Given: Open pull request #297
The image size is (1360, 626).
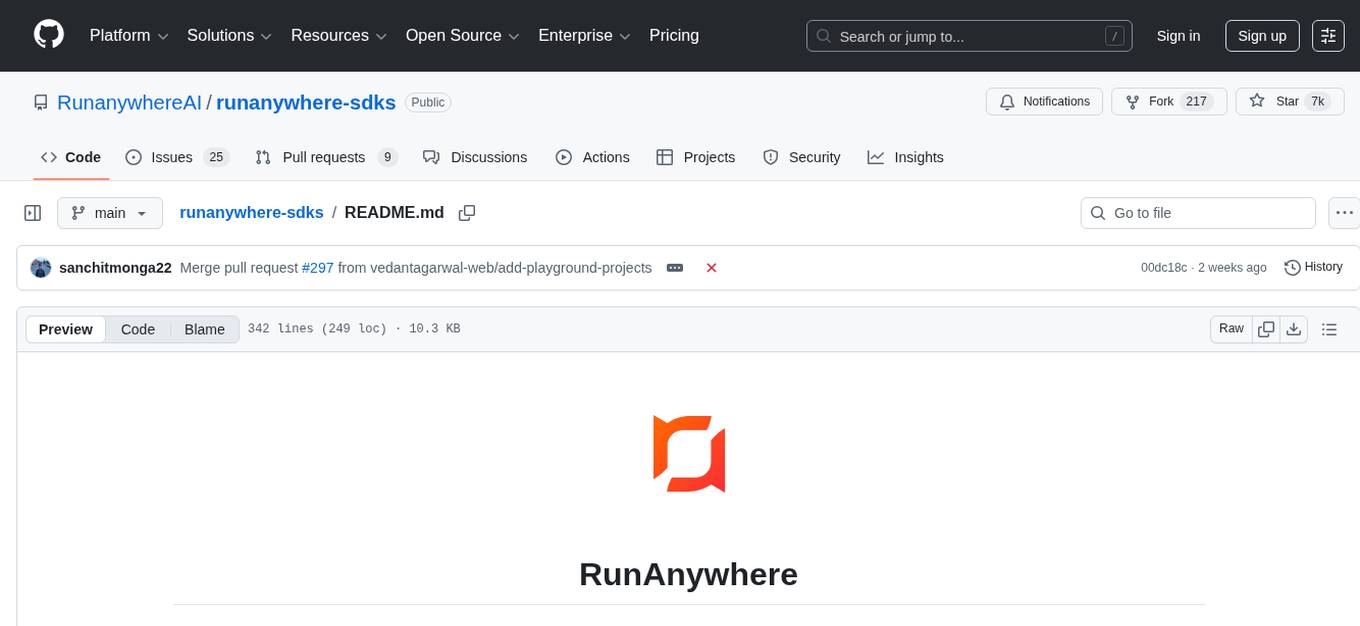Looking at the screenshot, I should coord(318,267).
